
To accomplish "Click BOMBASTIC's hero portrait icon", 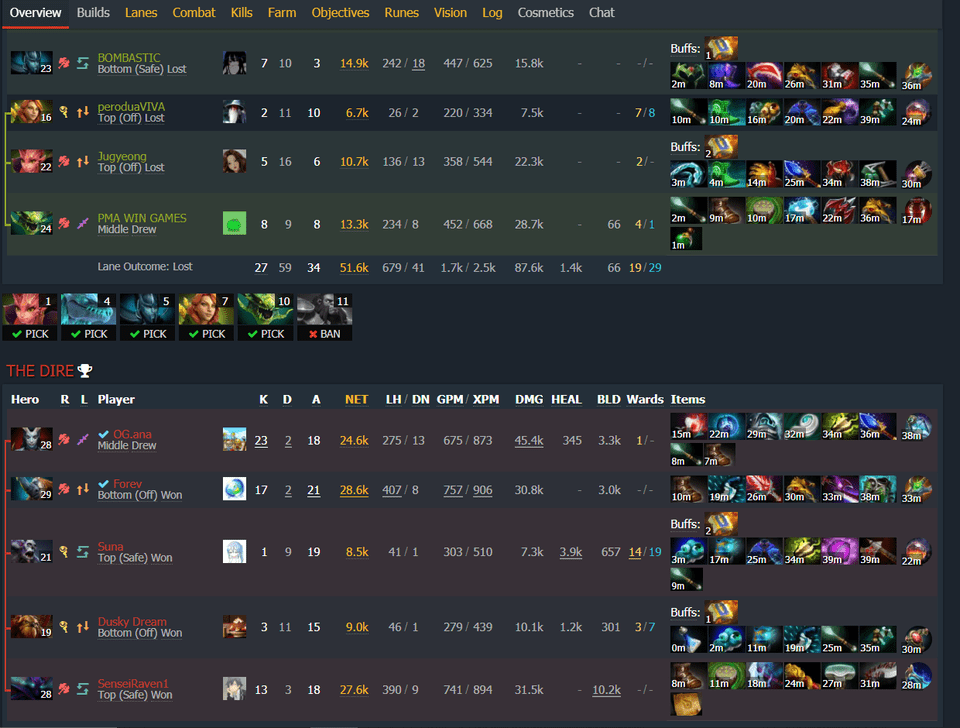I will (x=31, y=62).
